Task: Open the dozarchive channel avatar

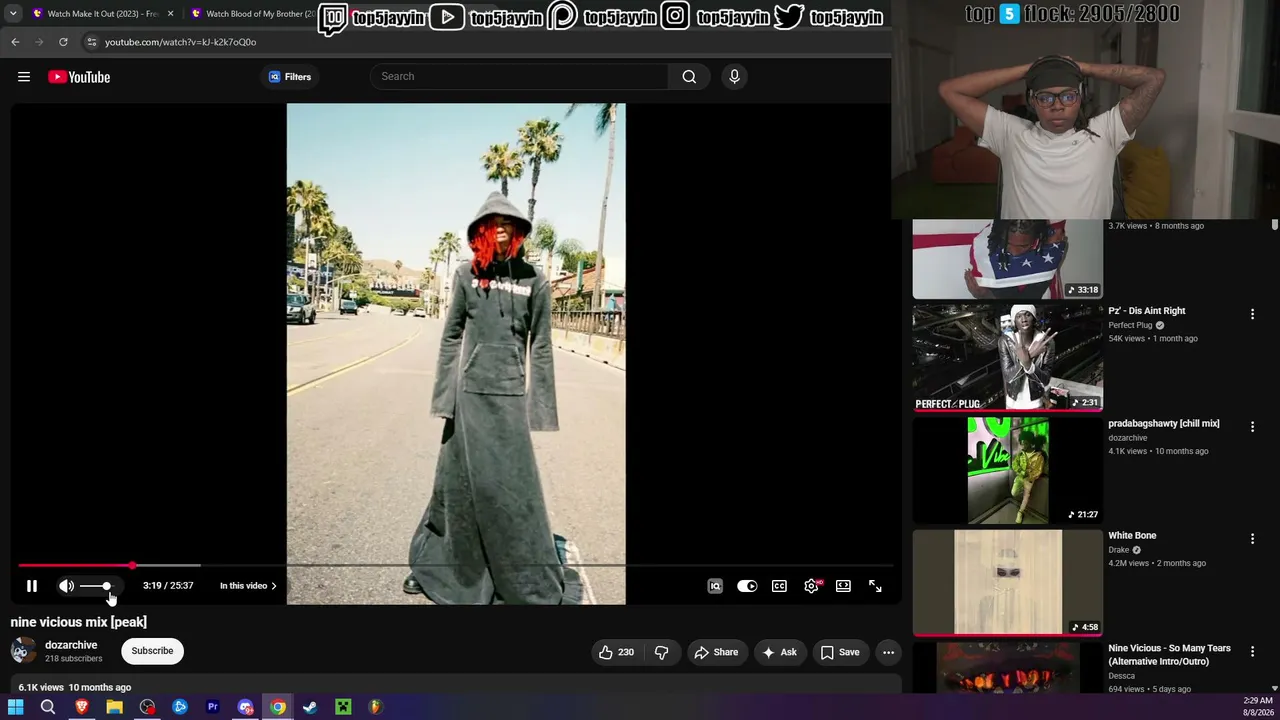Action: pyautogui.click(x=23, y=651)
